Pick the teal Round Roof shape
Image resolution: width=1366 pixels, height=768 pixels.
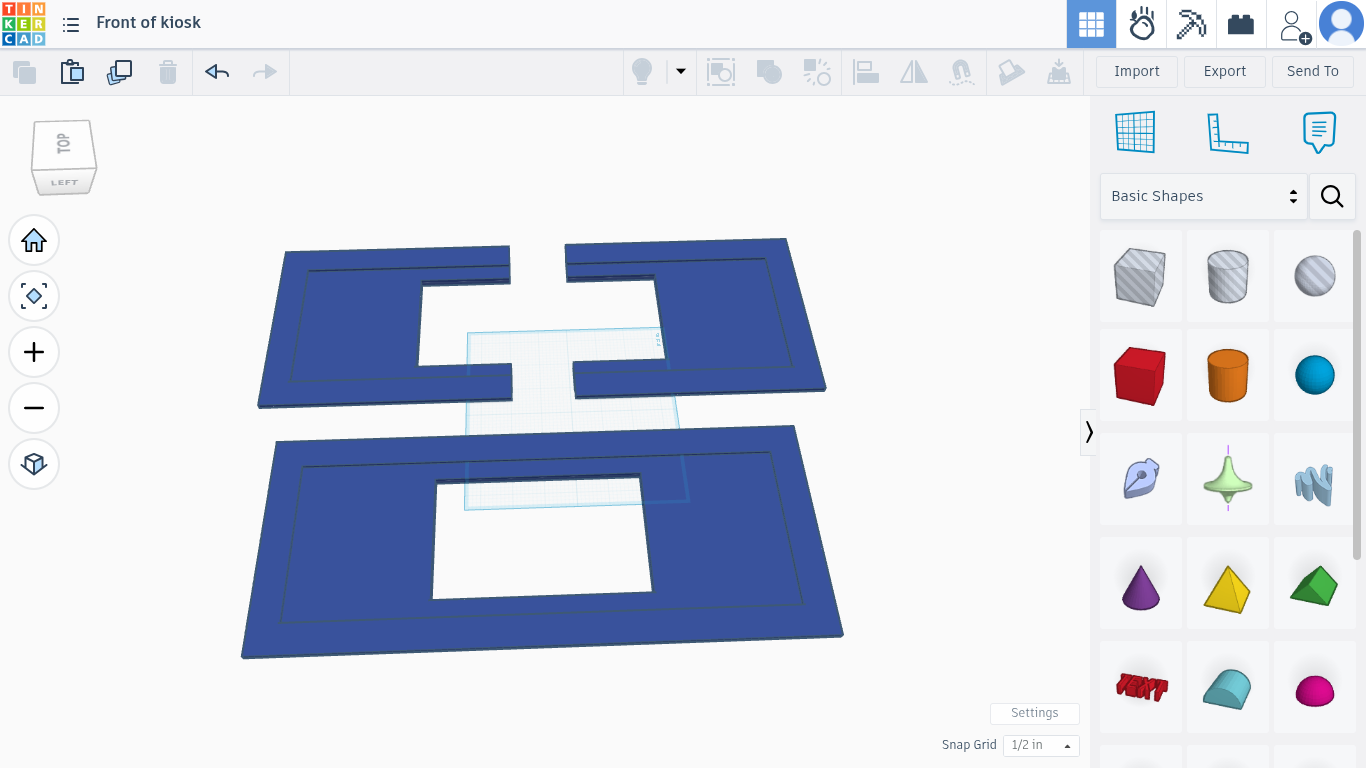point(1228,688)
